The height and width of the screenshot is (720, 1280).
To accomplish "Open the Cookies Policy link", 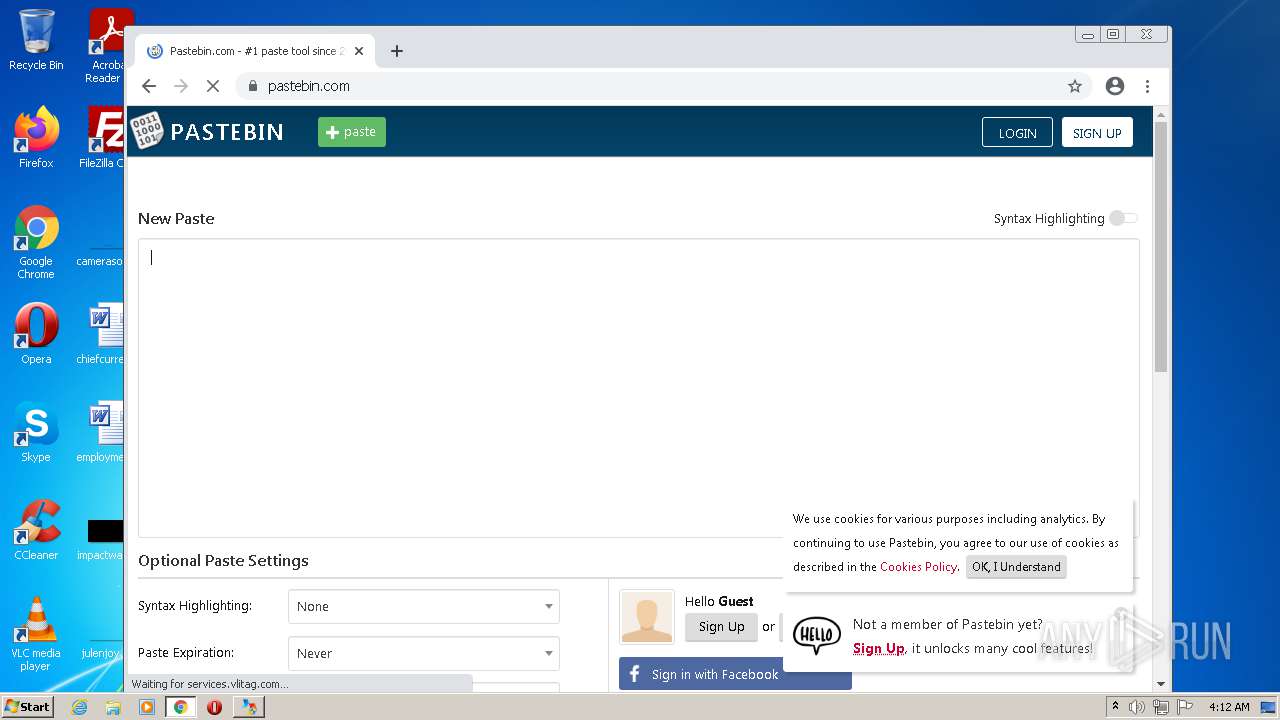I will click(918, 566).
